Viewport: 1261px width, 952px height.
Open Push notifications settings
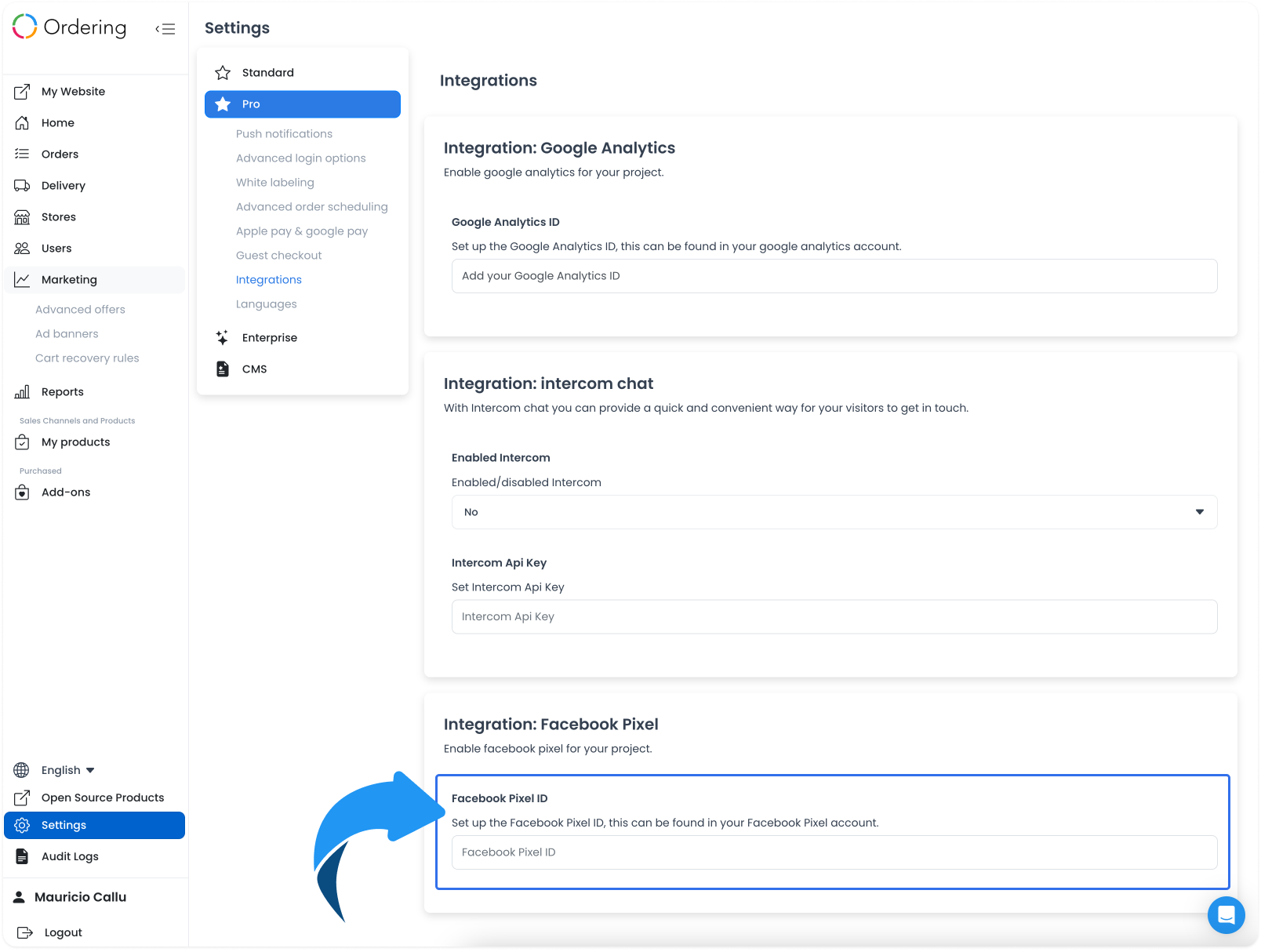click(x=284, y=134)
